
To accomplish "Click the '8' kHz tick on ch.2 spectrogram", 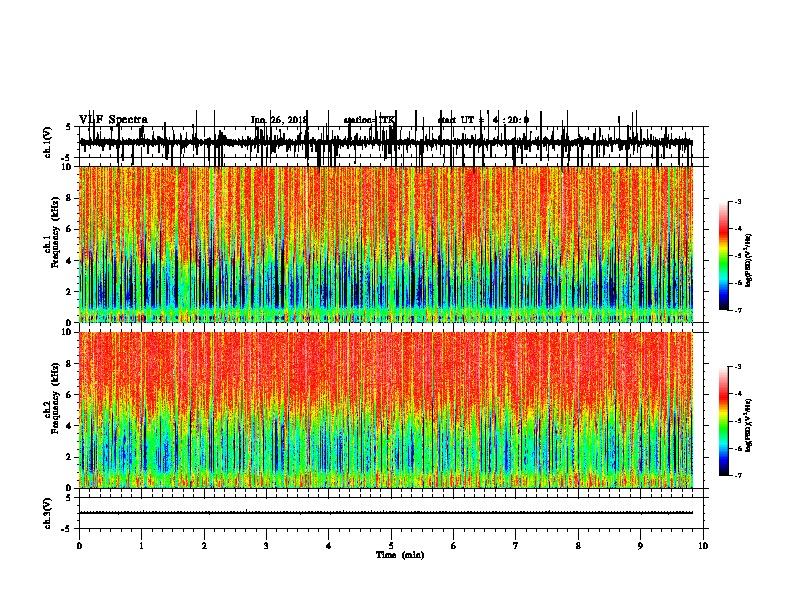I will pyautogui.click(x=70, y=364).
